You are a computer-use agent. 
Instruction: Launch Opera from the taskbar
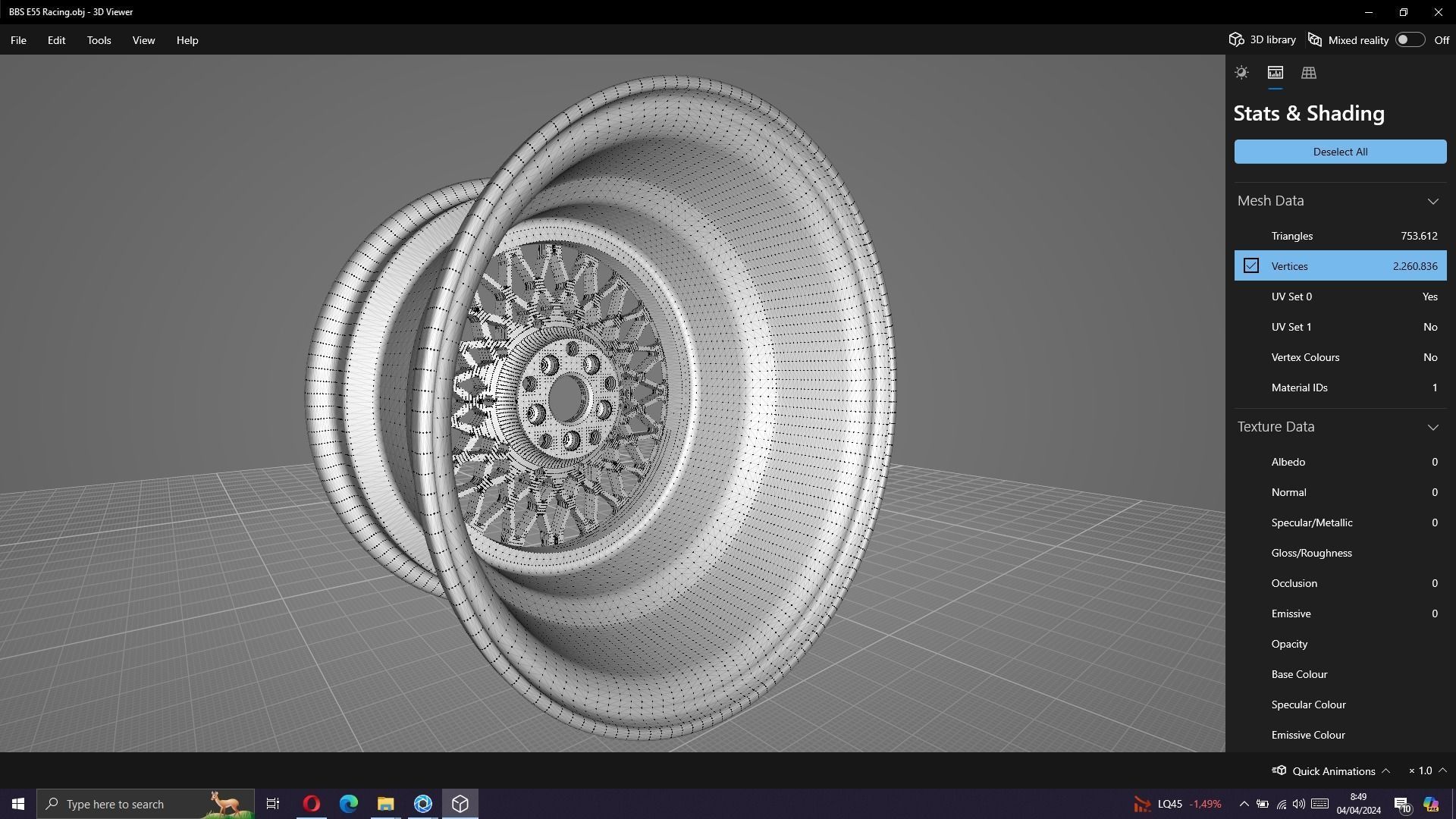click(x=311, y=804)
